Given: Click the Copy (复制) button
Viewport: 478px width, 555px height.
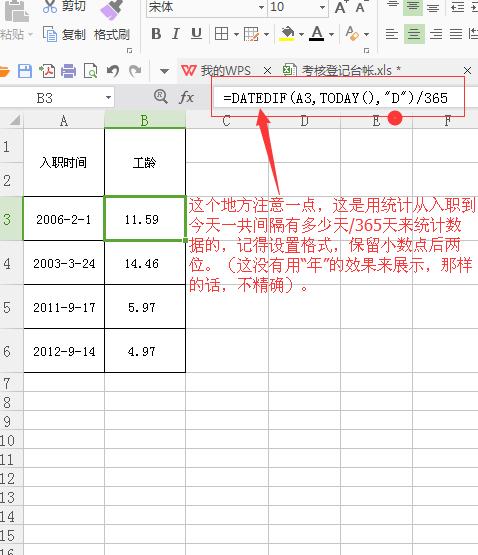Looking at the screenshot, I should click(x=64, y=34).
